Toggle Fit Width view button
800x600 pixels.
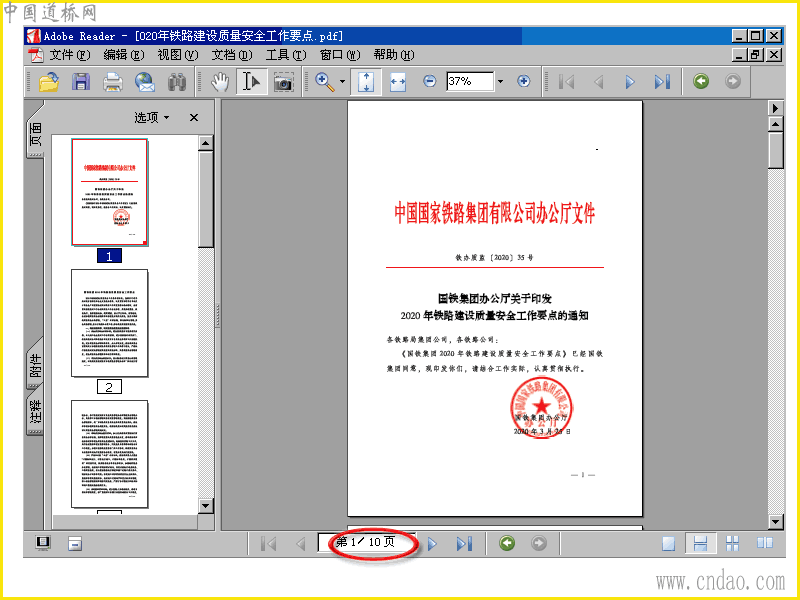(x=397, y=82)
